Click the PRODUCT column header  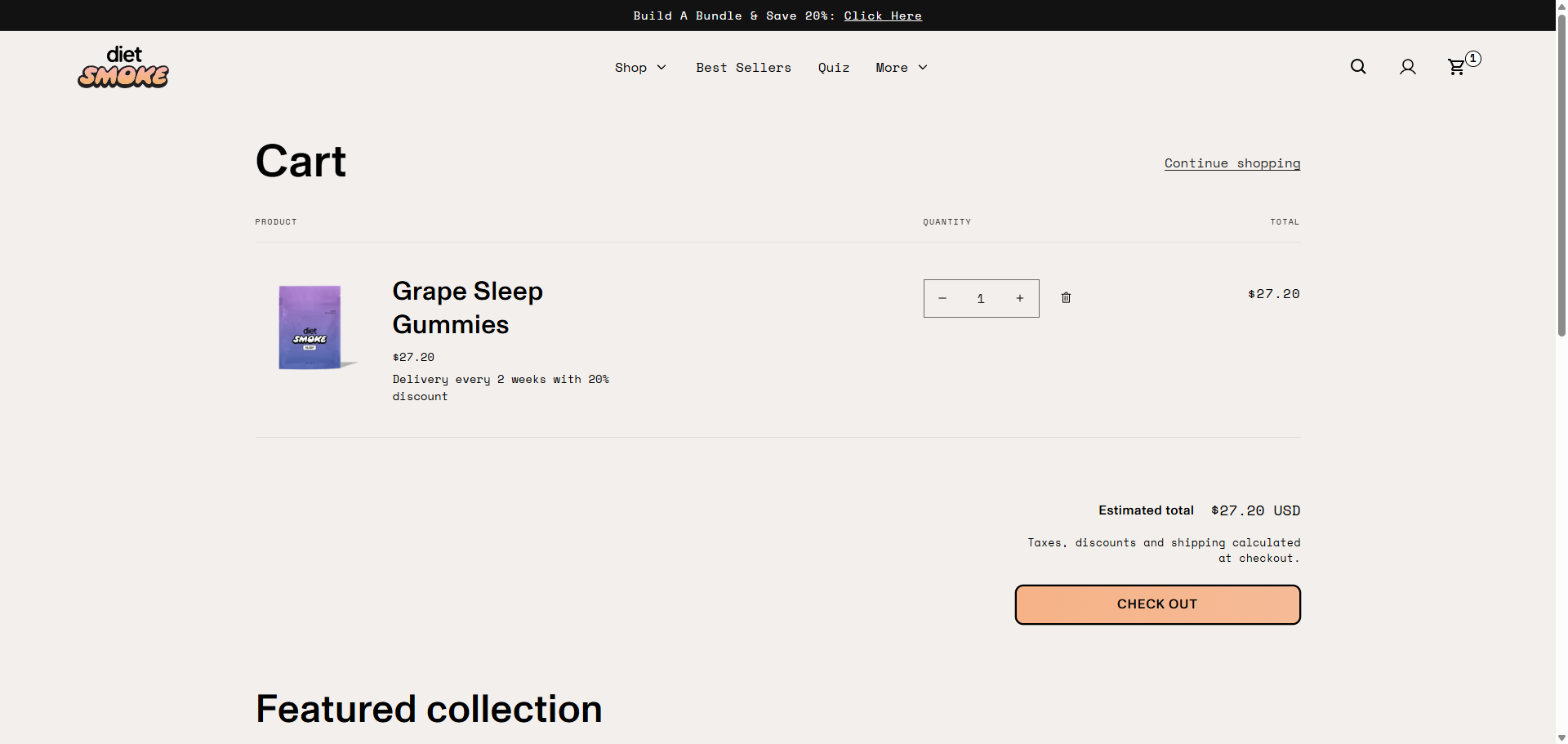[x=275, y=222]
